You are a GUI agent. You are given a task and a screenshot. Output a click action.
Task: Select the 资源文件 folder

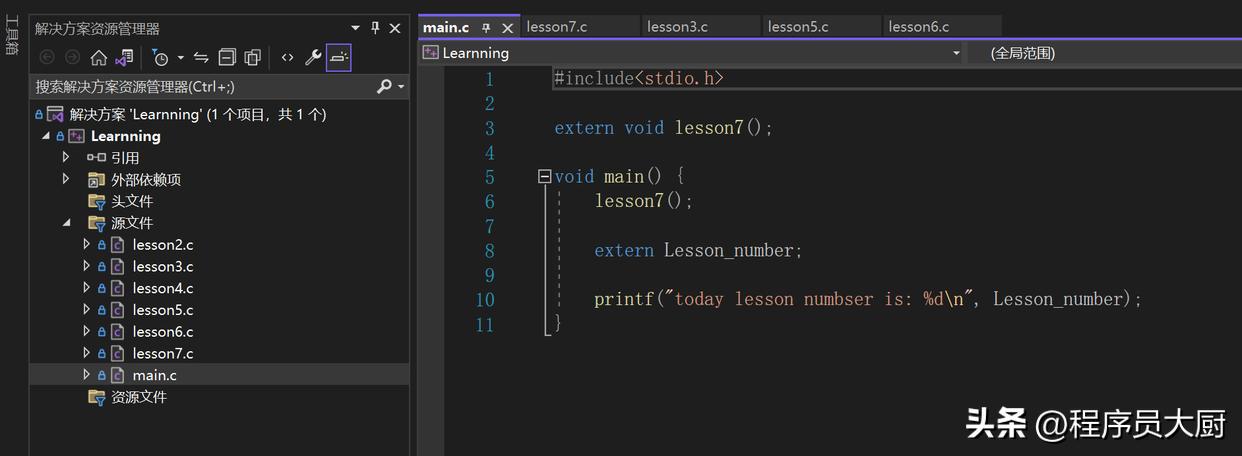[138, 397]
